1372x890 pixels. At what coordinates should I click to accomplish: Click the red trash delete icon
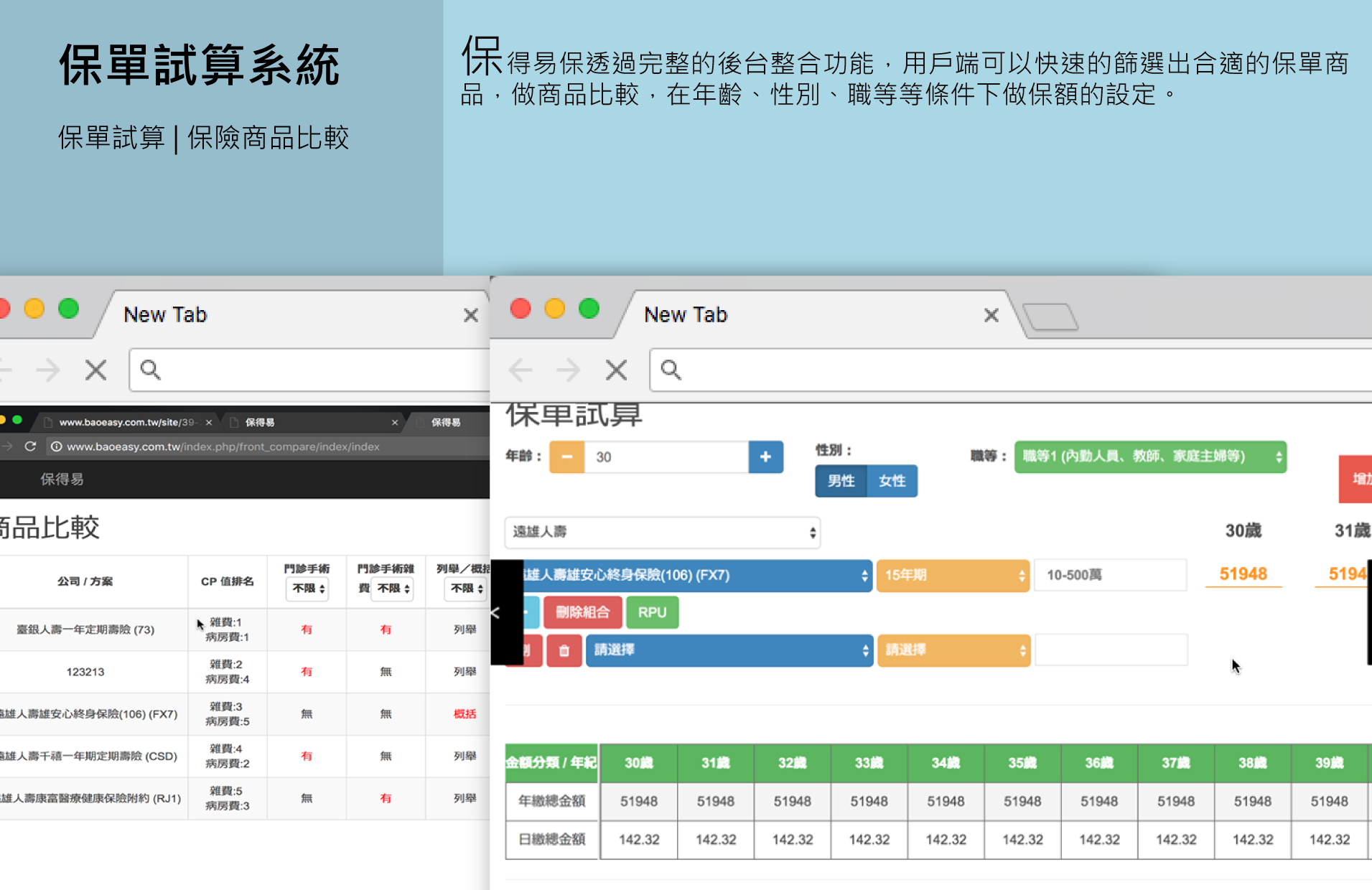[564, 651]
